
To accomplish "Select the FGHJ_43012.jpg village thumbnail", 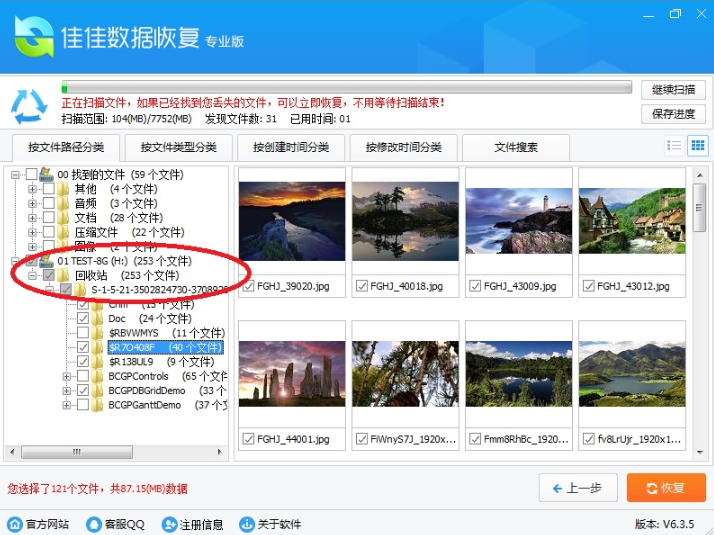I will click(x=632, y=211).
